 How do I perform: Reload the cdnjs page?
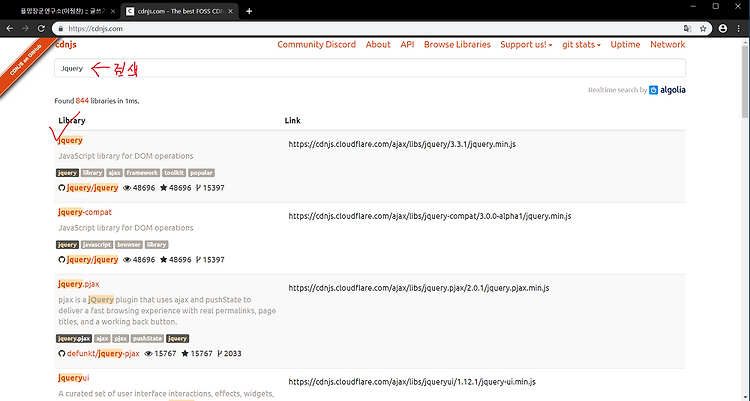point(41,29)
